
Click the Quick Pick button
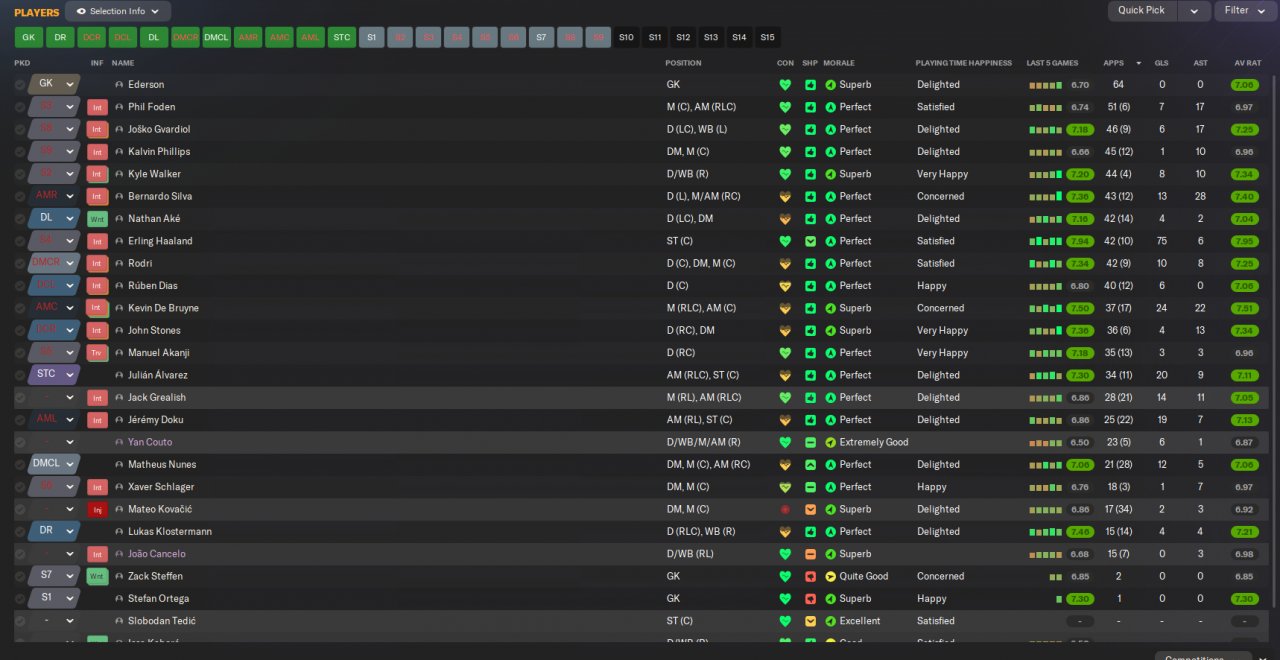pyautogui.click(x=1142, y=11)
